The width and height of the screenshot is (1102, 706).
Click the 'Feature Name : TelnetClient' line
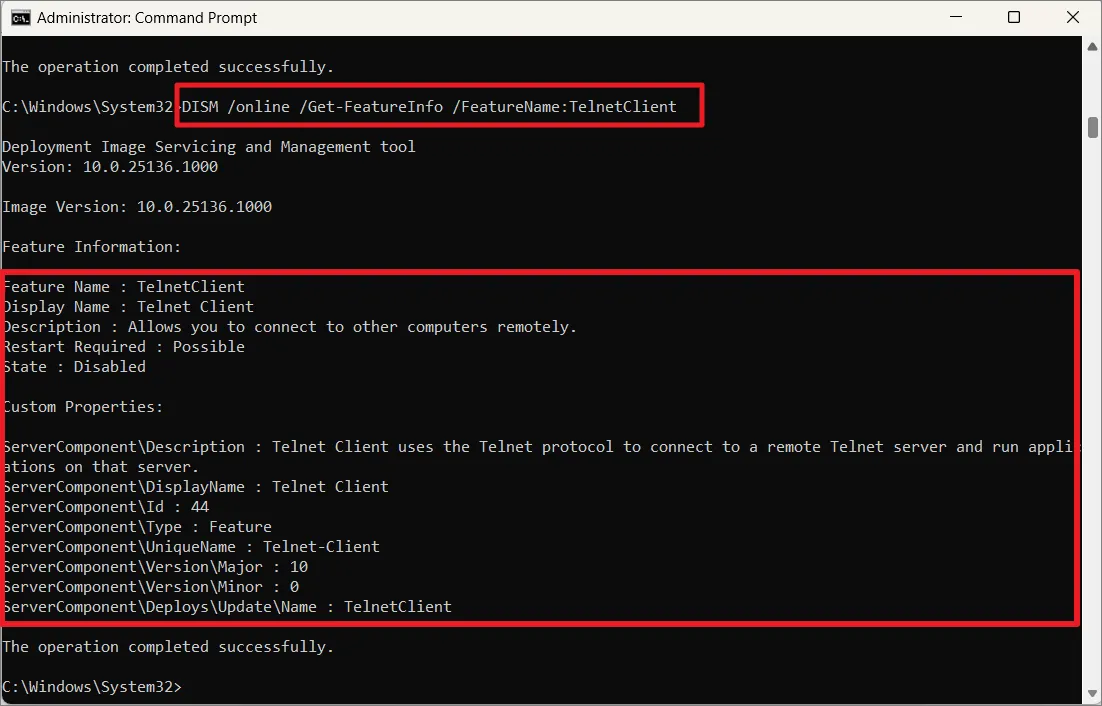124,287
